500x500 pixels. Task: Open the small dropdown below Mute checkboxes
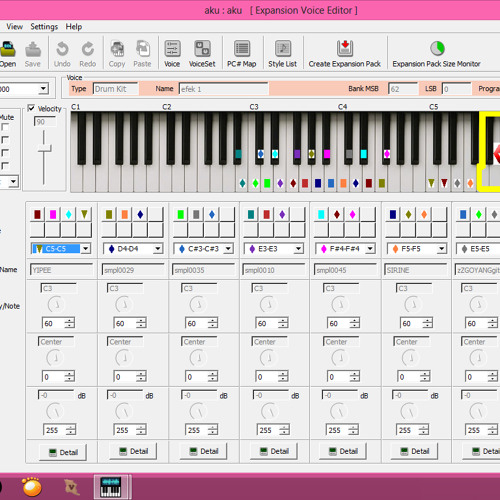13,182
